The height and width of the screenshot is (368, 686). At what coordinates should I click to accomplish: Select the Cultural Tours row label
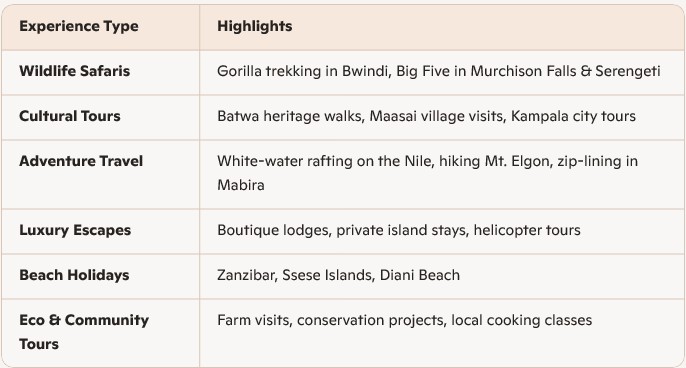pos(70,116)
